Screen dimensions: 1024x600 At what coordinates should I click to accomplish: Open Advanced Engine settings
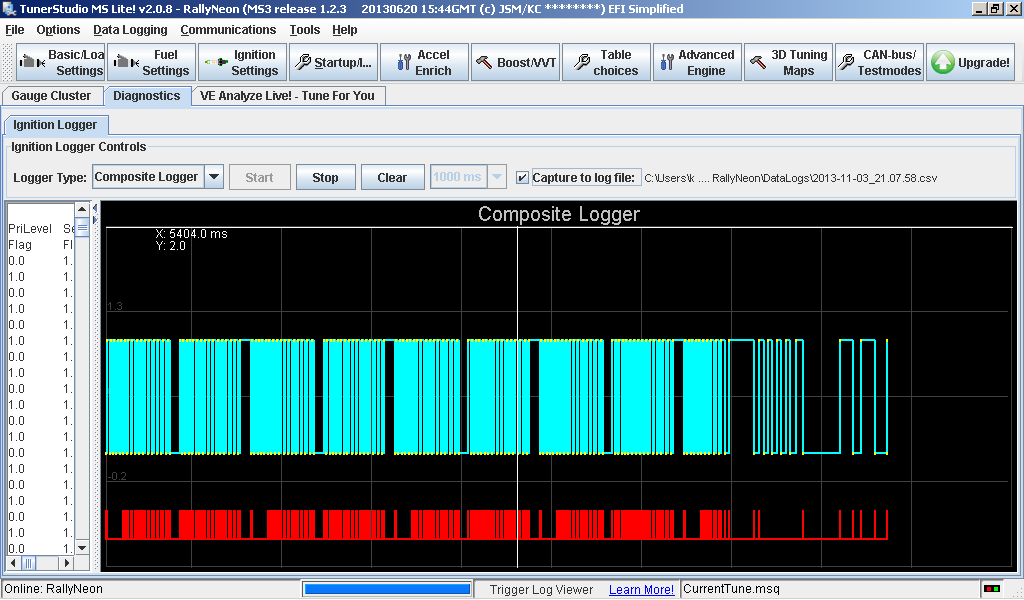(697, 62)
